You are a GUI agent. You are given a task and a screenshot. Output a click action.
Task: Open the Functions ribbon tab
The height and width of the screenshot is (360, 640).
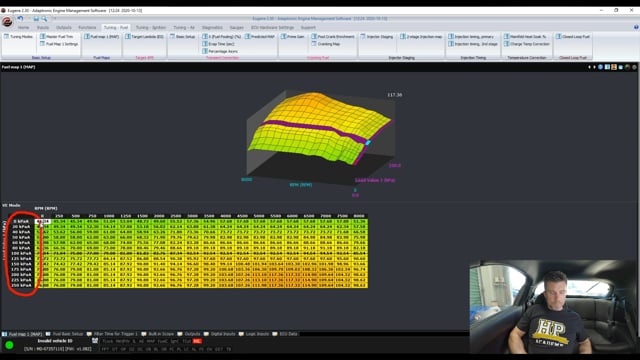(x=87, y=27)
